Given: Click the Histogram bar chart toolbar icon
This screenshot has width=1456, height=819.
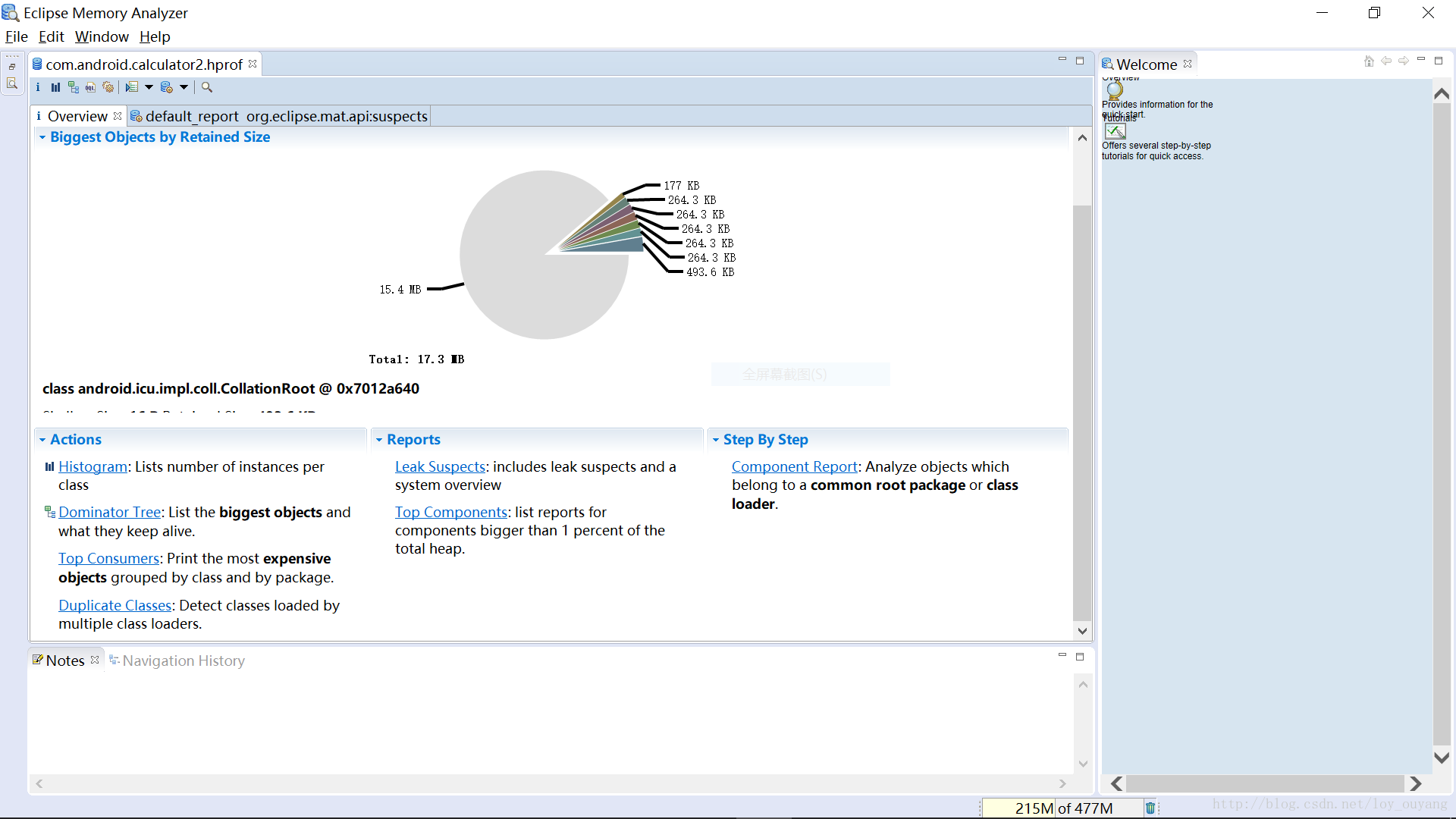Looking at the screenshot, I should point(55,87).
